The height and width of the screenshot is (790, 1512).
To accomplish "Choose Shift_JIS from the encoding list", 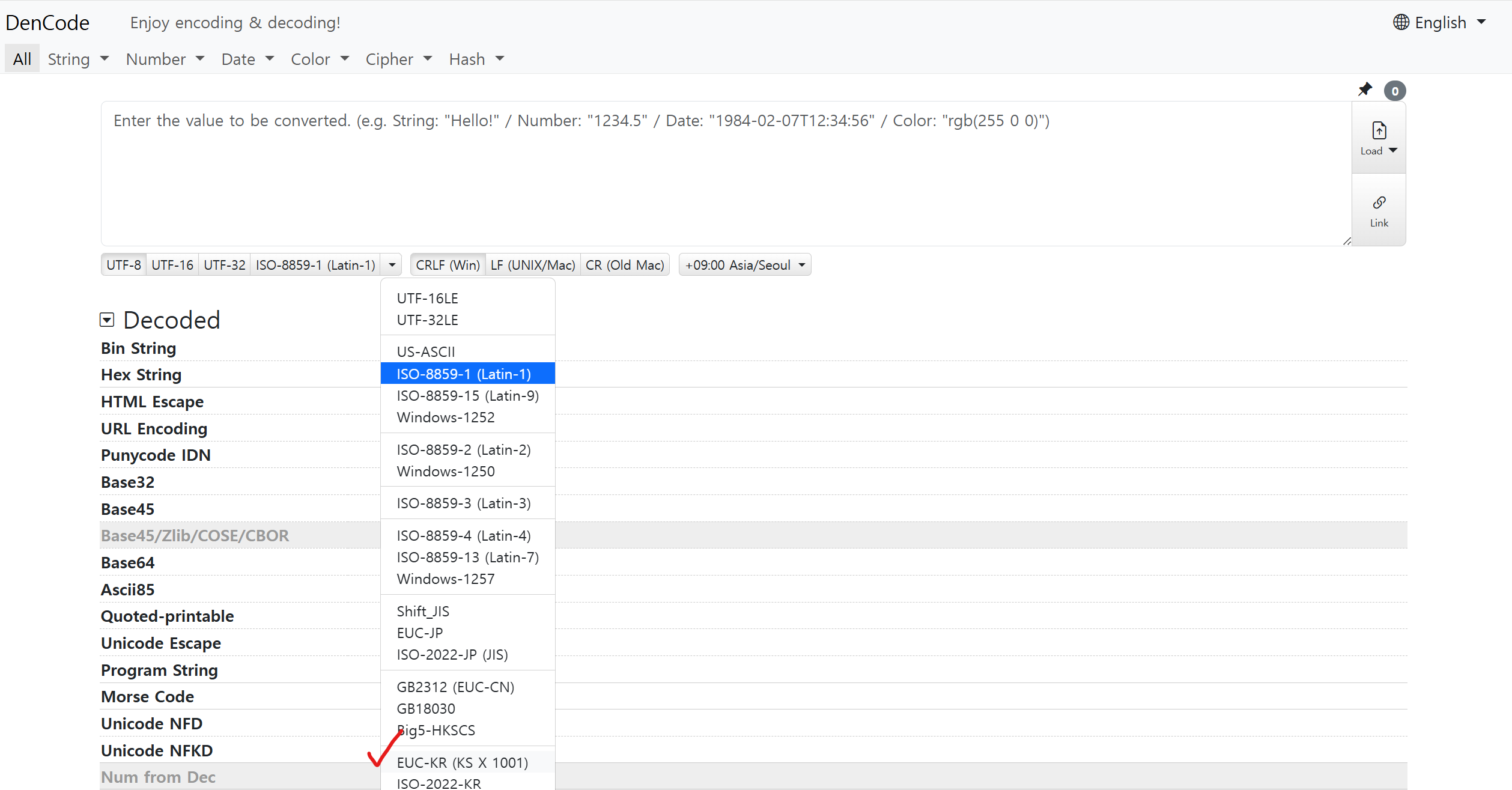I will [x=423, y=611].
